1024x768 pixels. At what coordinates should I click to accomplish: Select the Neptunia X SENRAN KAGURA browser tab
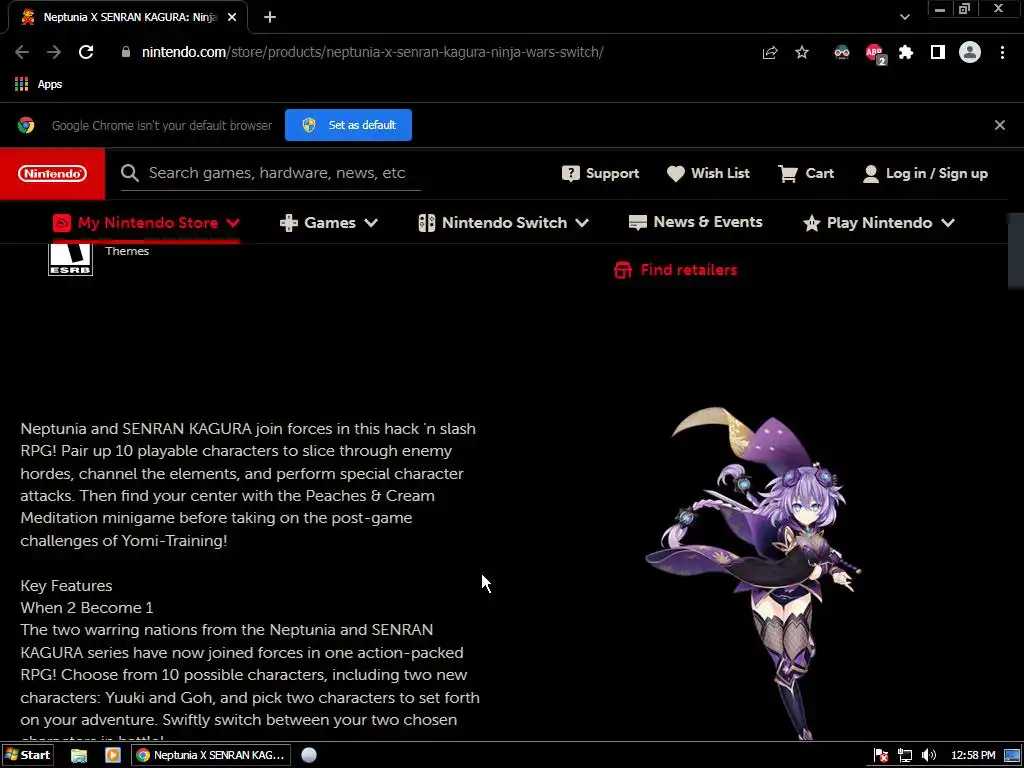coord(128,18)
